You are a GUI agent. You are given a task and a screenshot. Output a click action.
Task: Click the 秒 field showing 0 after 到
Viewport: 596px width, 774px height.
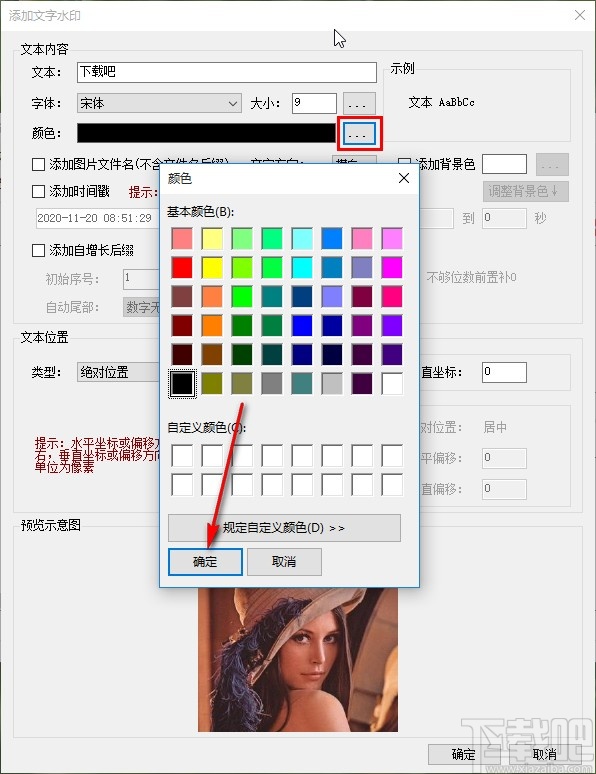(504, 218)
